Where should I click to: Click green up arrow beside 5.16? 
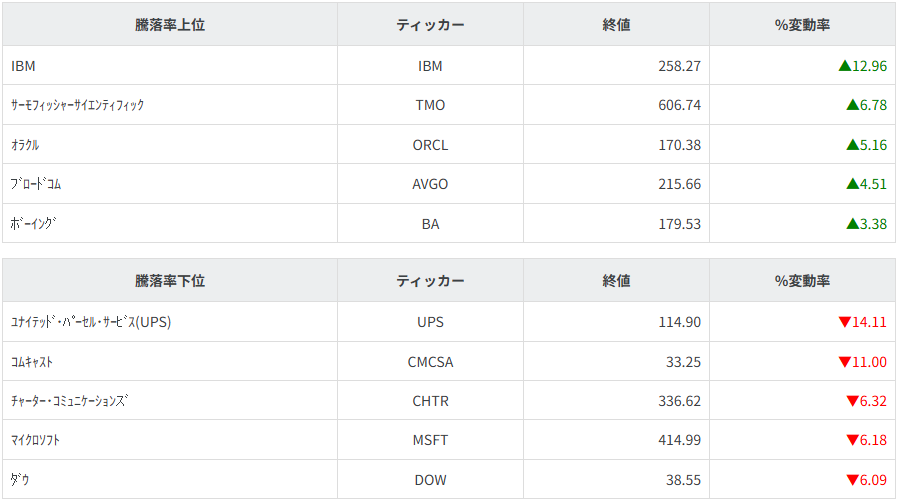(x=852, y=145)
